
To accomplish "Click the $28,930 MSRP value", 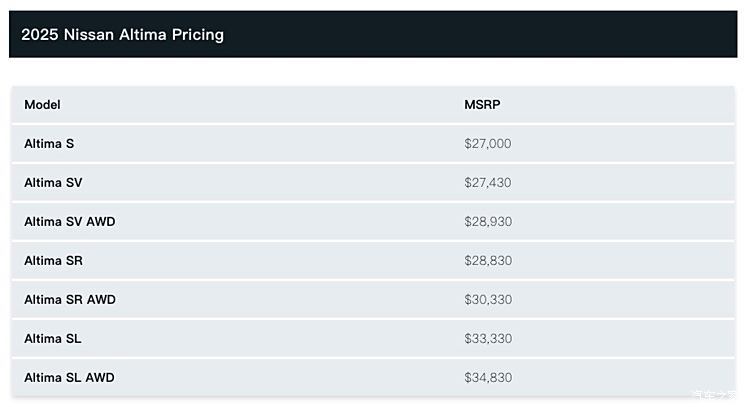I will (488, 222).
